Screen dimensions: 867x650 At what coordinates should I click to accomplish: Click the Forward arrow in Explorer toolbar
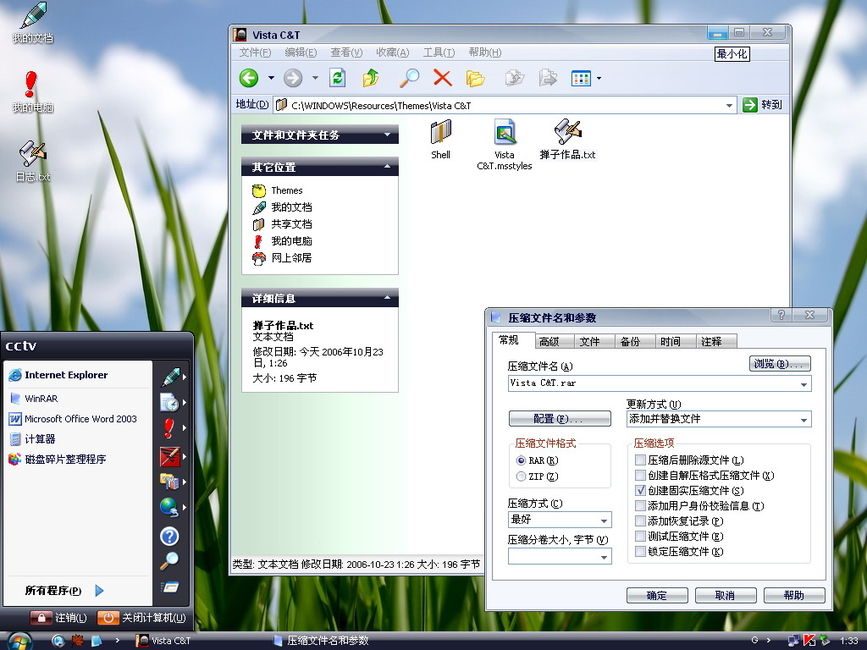point(293,78)
